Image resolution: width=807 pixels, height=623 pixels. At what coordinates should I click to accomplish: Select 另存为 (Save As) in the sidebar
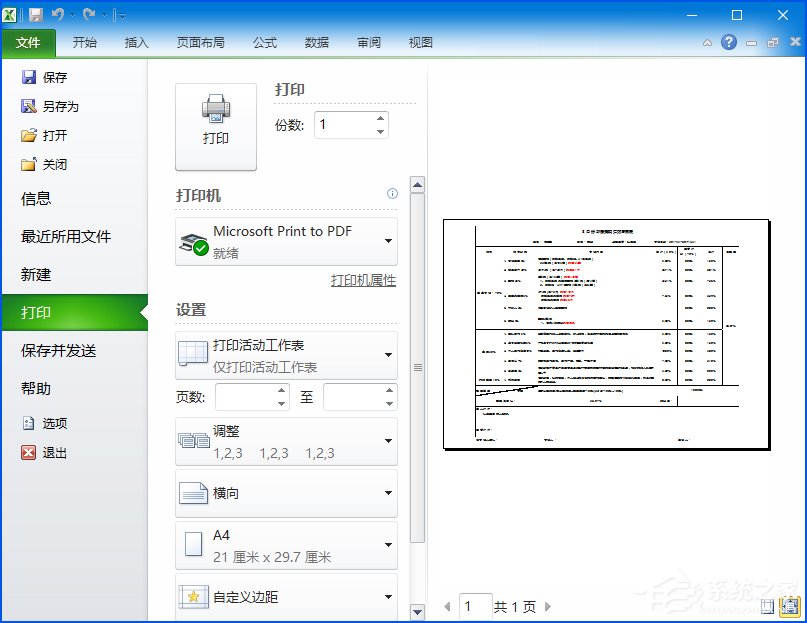[x=55, y=106]
